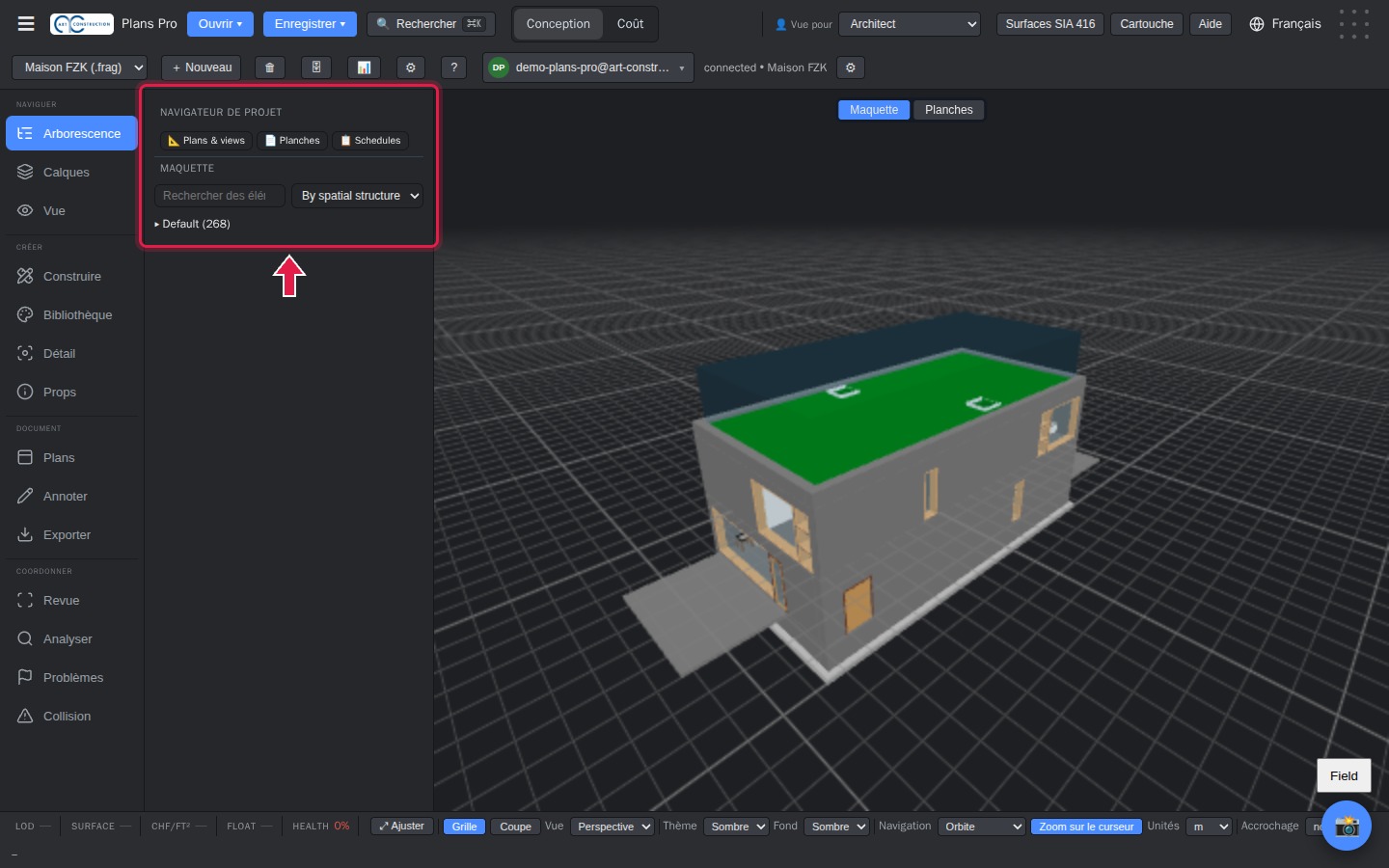Open Rechercher search command

(431, 24)
